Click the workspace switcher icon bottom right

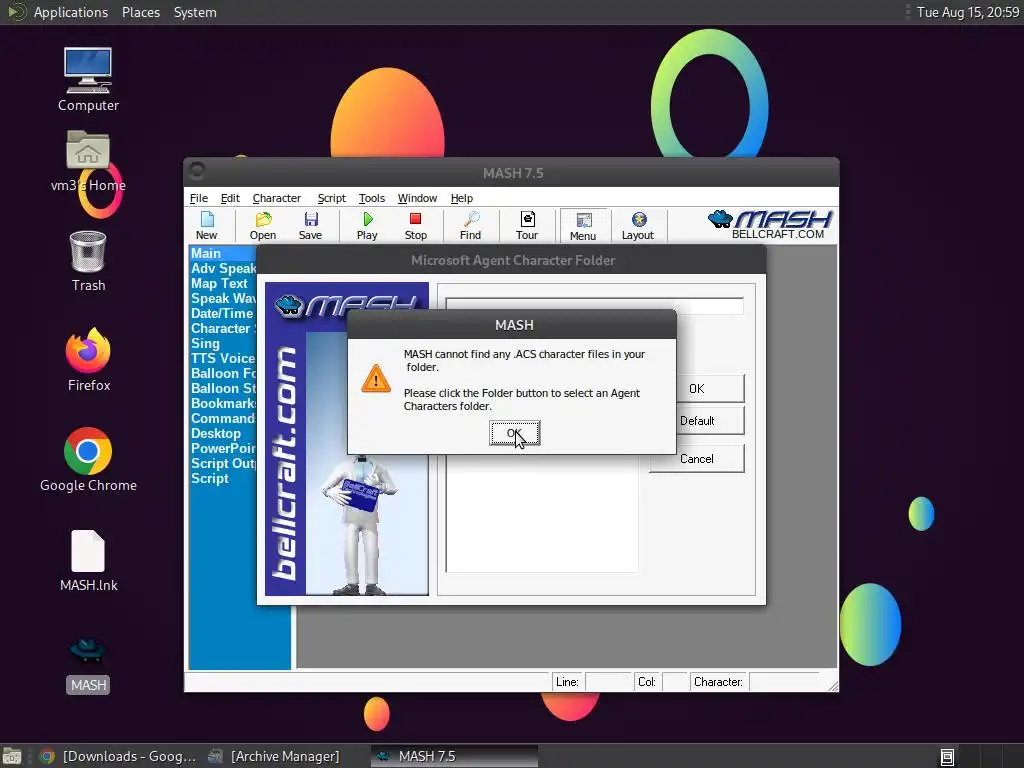947,757
